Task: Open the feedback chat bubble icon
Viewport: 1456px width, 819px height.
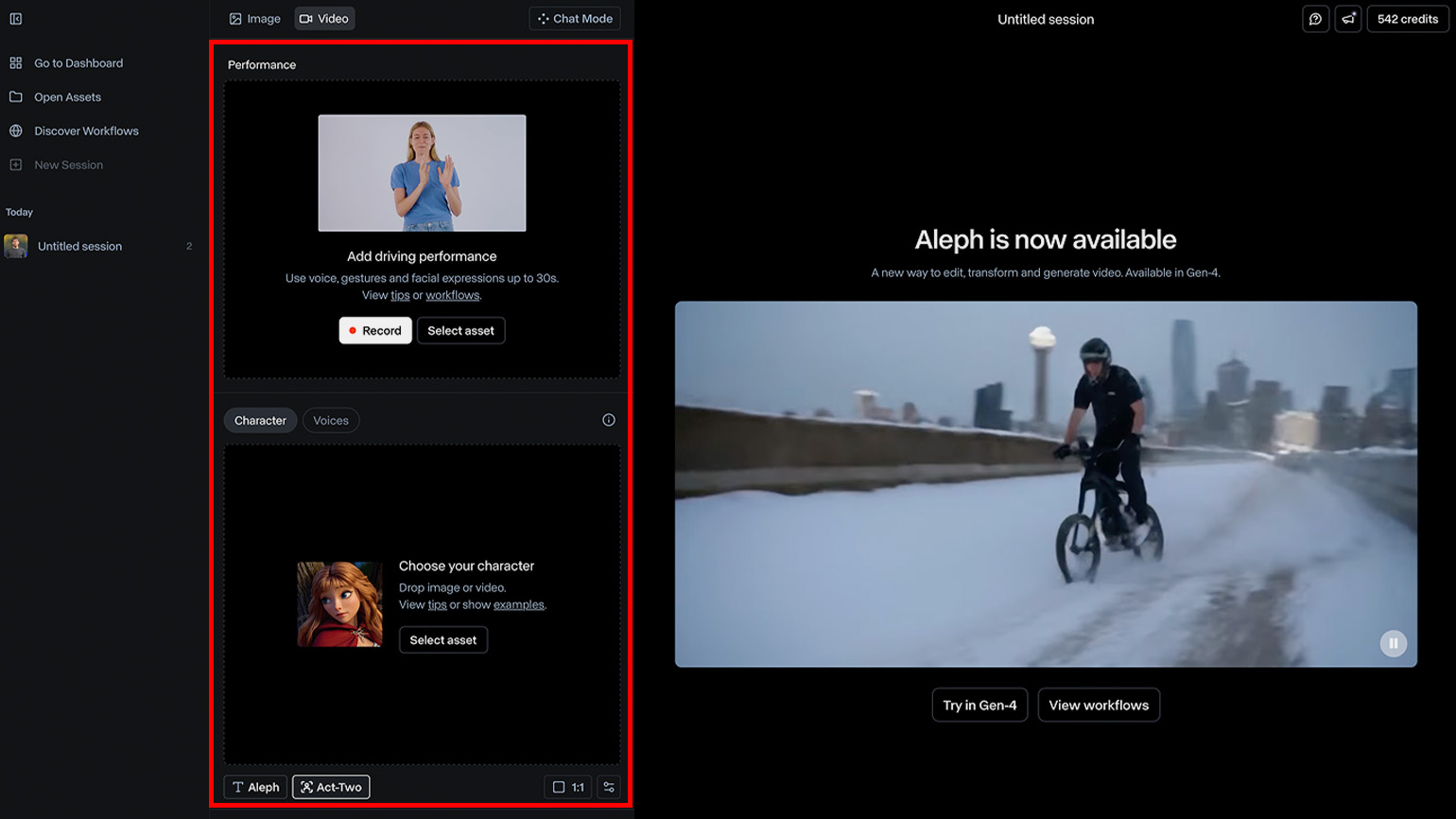Action: [1315, 19]
